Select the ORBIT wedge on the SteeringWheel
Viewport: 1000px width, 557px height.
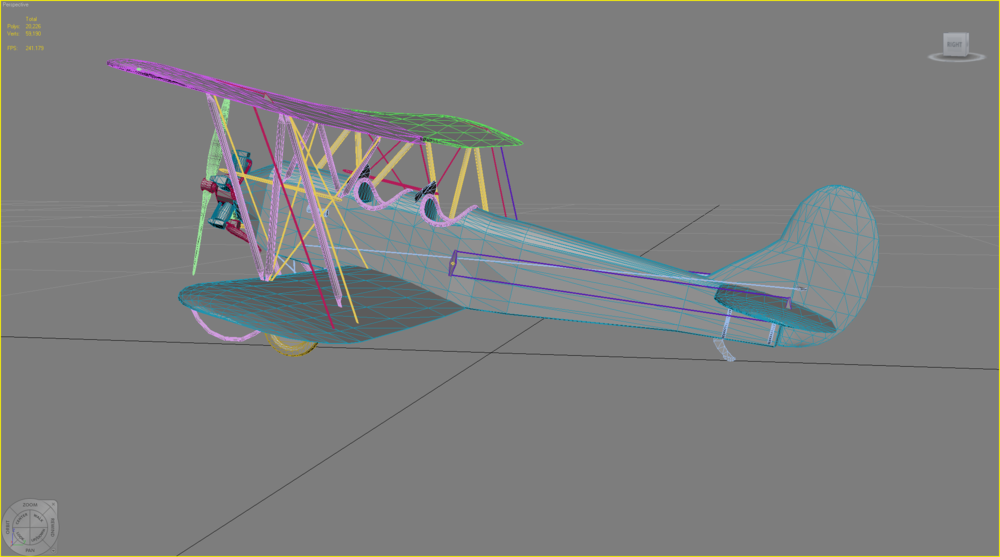pos(8,528)
